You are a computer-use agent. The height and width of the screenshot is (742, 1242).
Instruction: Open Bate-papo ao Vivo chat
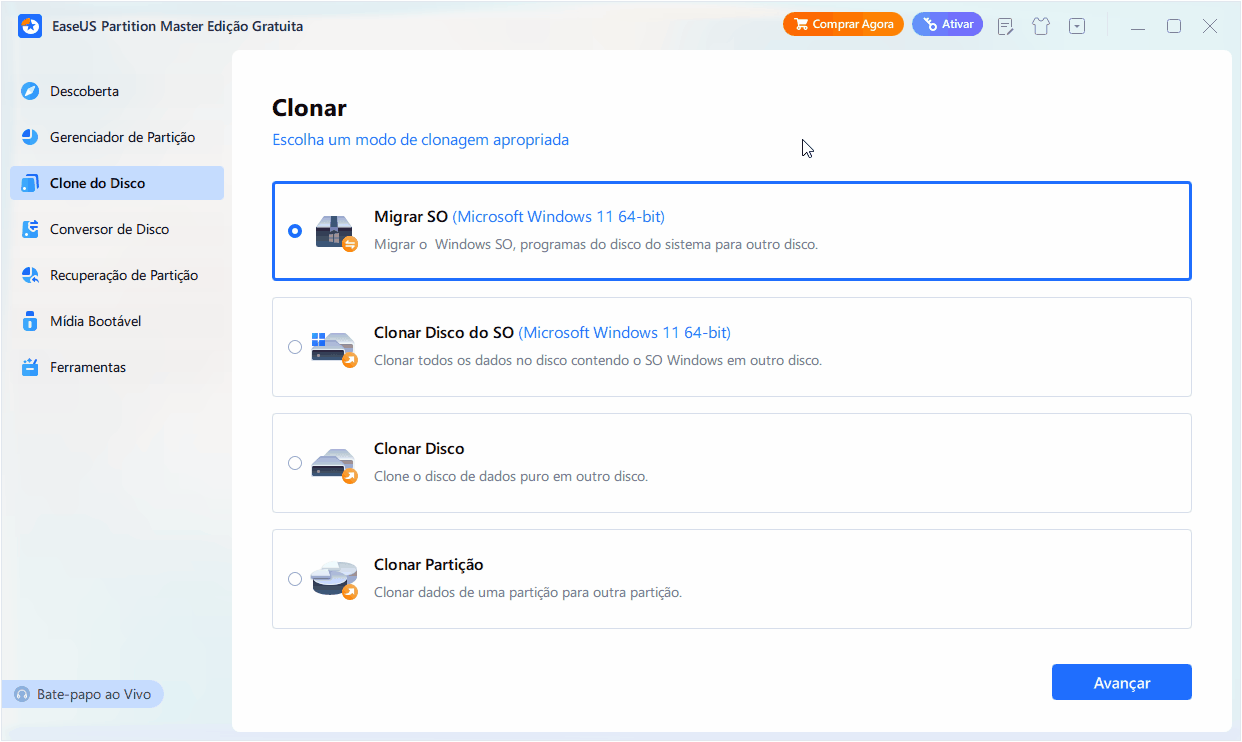pos(83,694)
